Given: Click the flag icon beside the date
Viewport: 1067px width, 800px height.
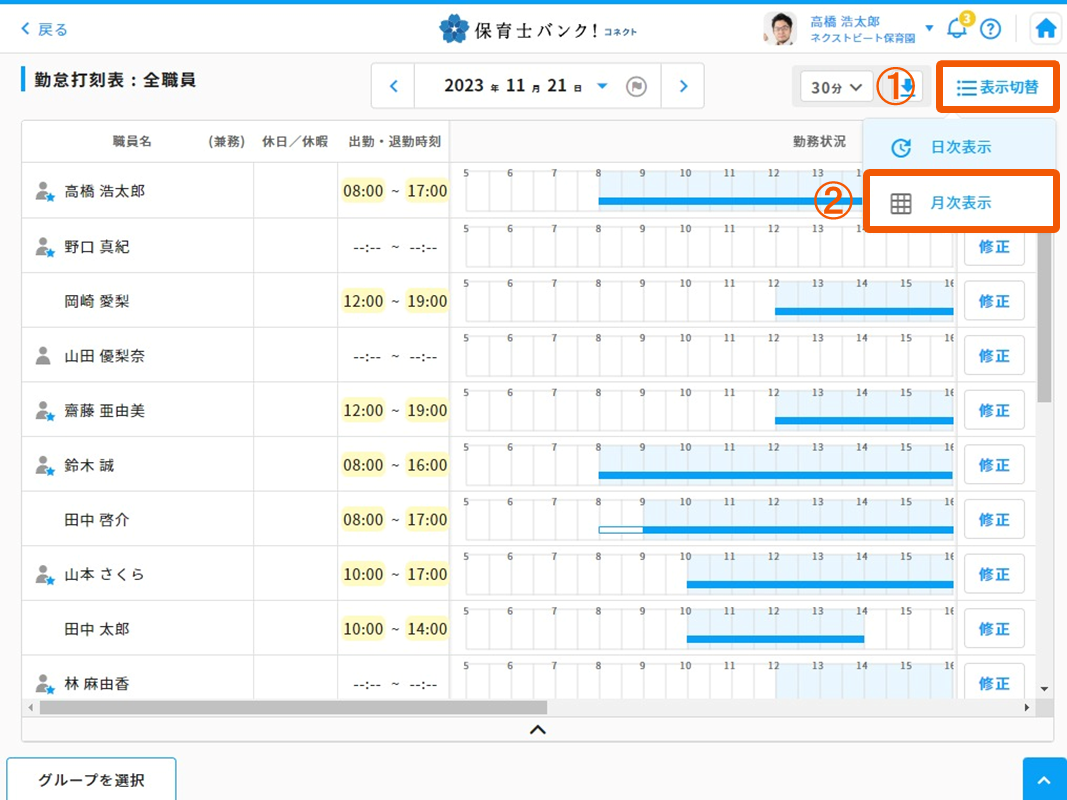Looking at the screenshot, I should pyautogui.click(x=636, y=86).
